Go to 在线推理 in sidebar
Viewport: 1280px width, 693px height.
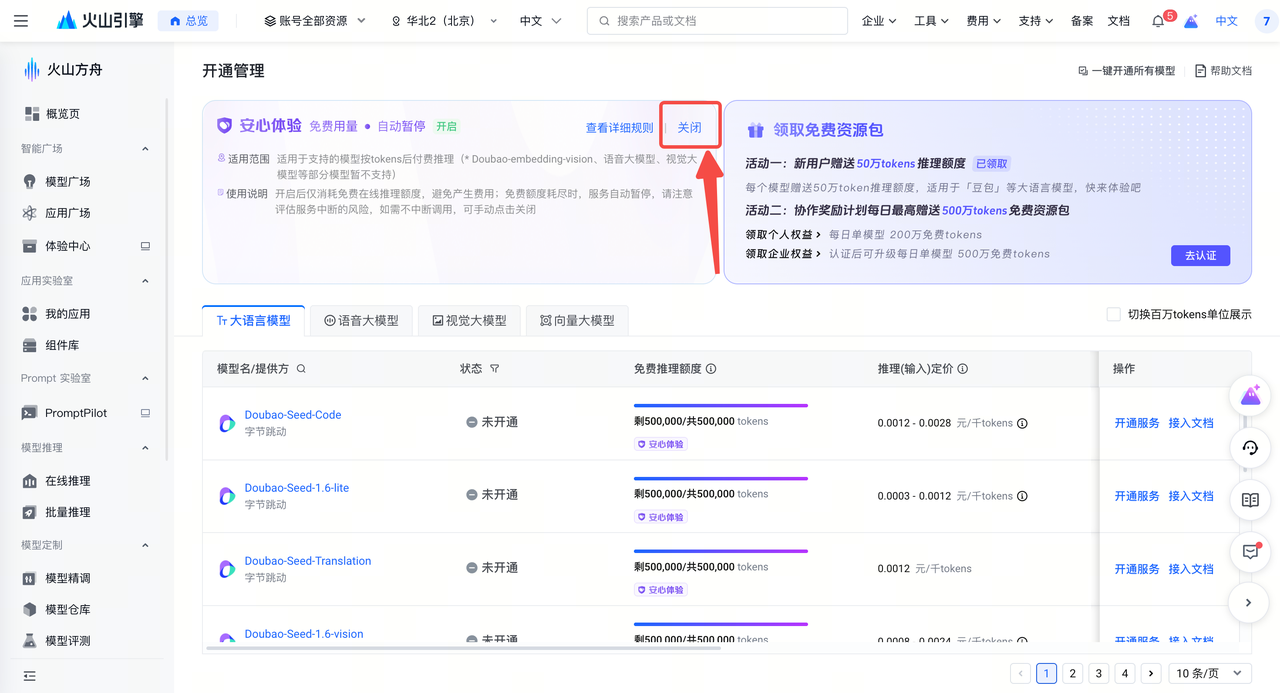(x=68, y=481)
